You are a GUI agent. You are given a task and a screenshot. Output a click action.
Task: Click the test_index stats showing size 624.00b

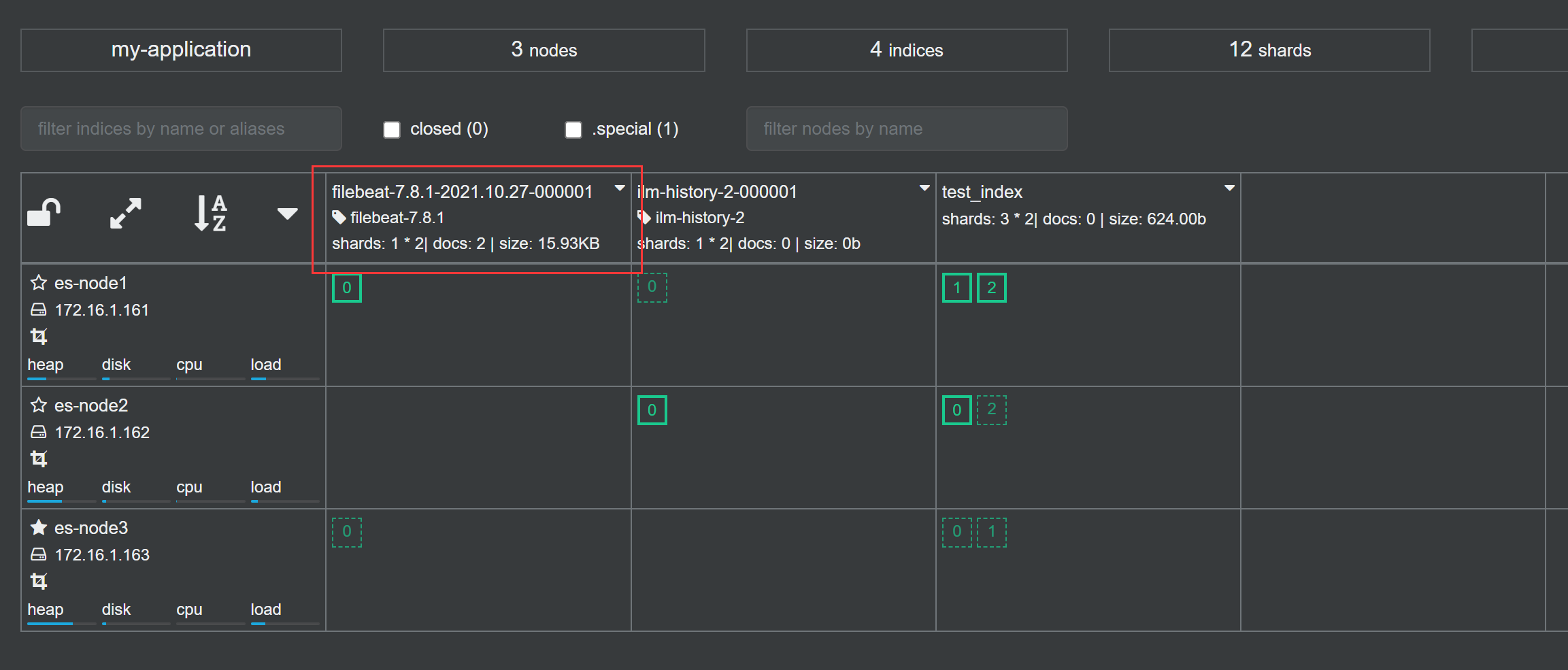coord(1074,219)
